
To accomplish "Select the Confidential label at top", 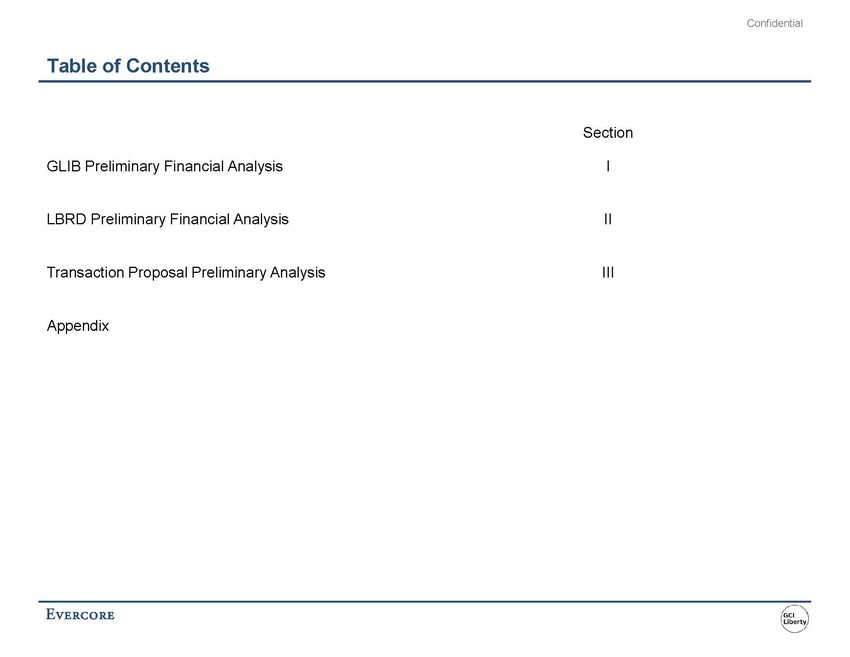I will tap(774, 23).
